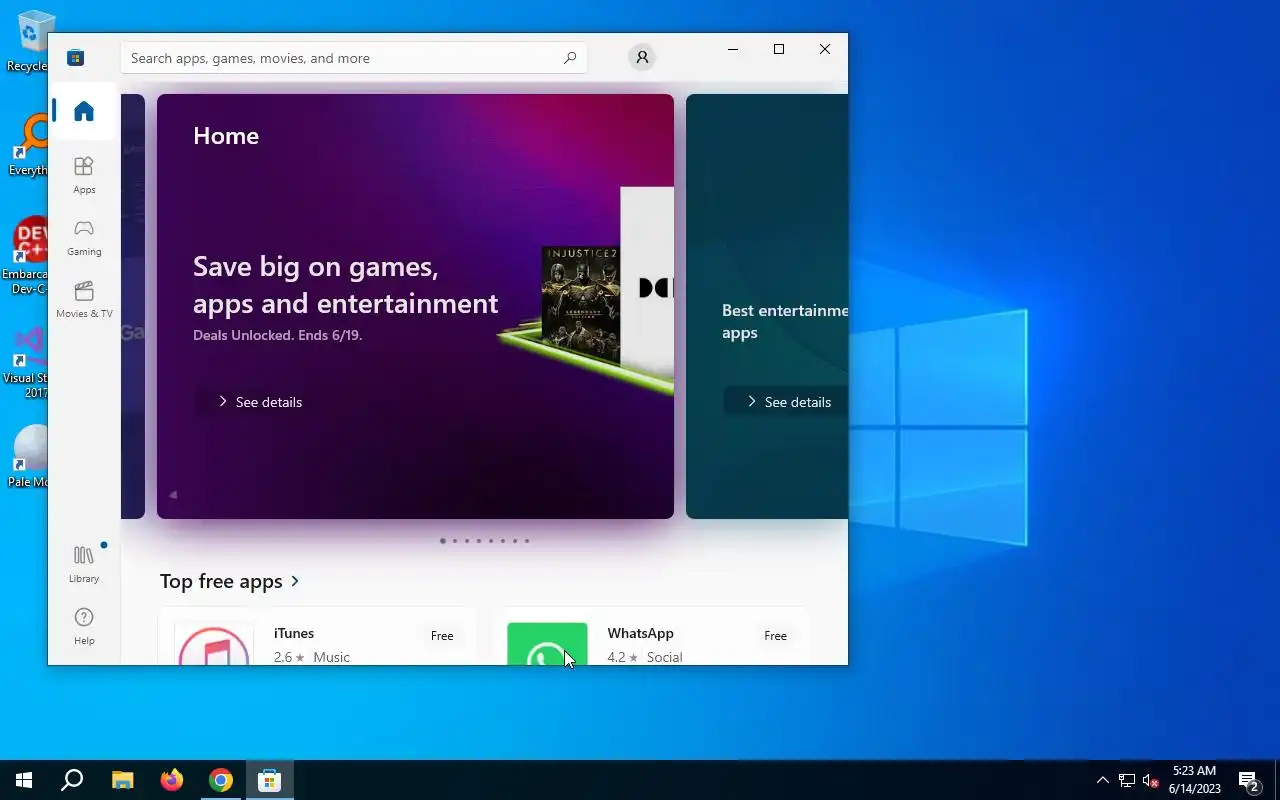
Task: Select Everything search desktop shortcut
Action: click(28, 145)
